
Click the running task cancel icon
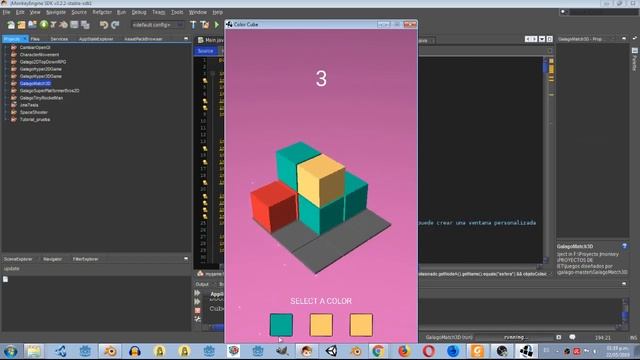click(x=558, y=337)
